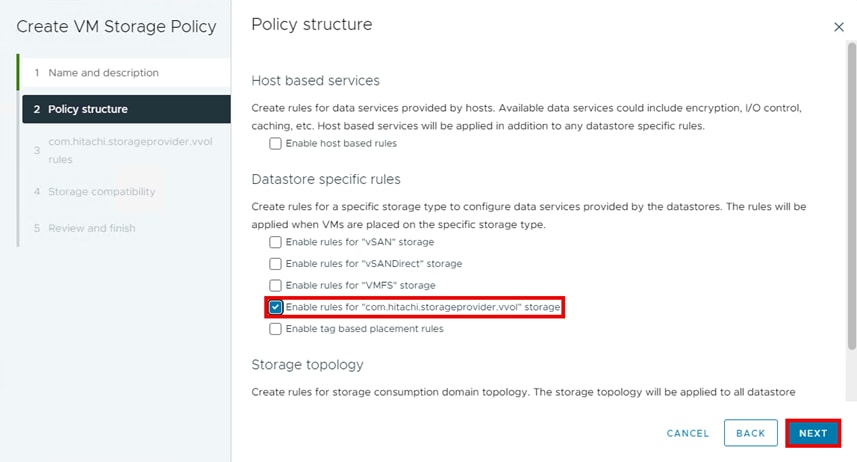Select step 2 Policy structure

(88, 109)
